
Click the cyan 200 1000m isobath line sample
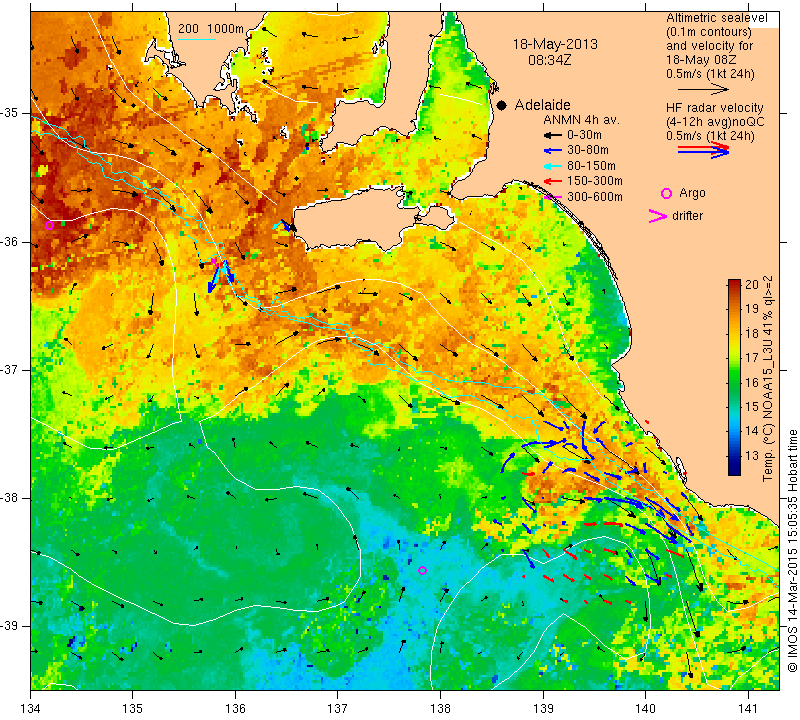pyautogui.click(x=197, y=39)
